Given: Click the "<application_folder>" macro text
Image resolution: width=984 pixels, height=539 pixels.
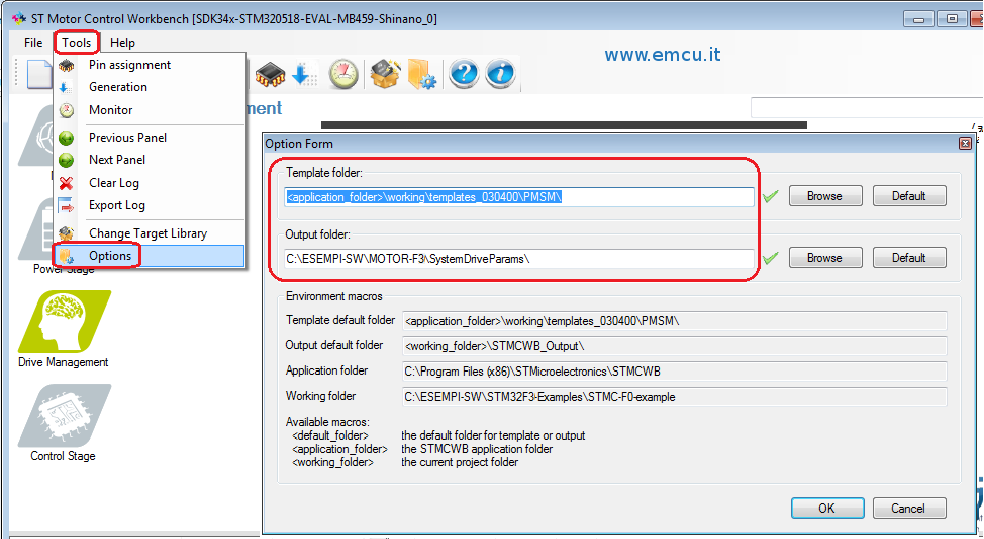Looking at the screenshot, I should 340,449.
